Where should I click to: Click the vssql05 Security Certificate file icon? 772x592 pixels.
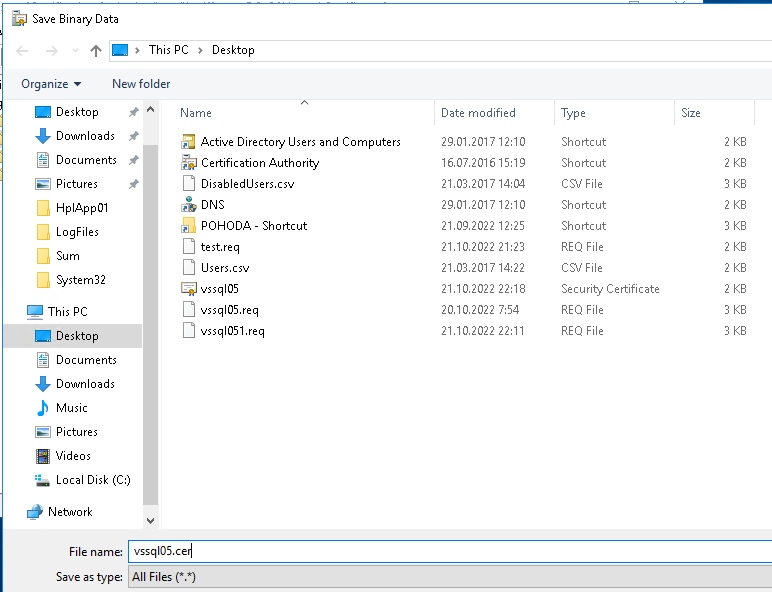(x=189, y=289)
